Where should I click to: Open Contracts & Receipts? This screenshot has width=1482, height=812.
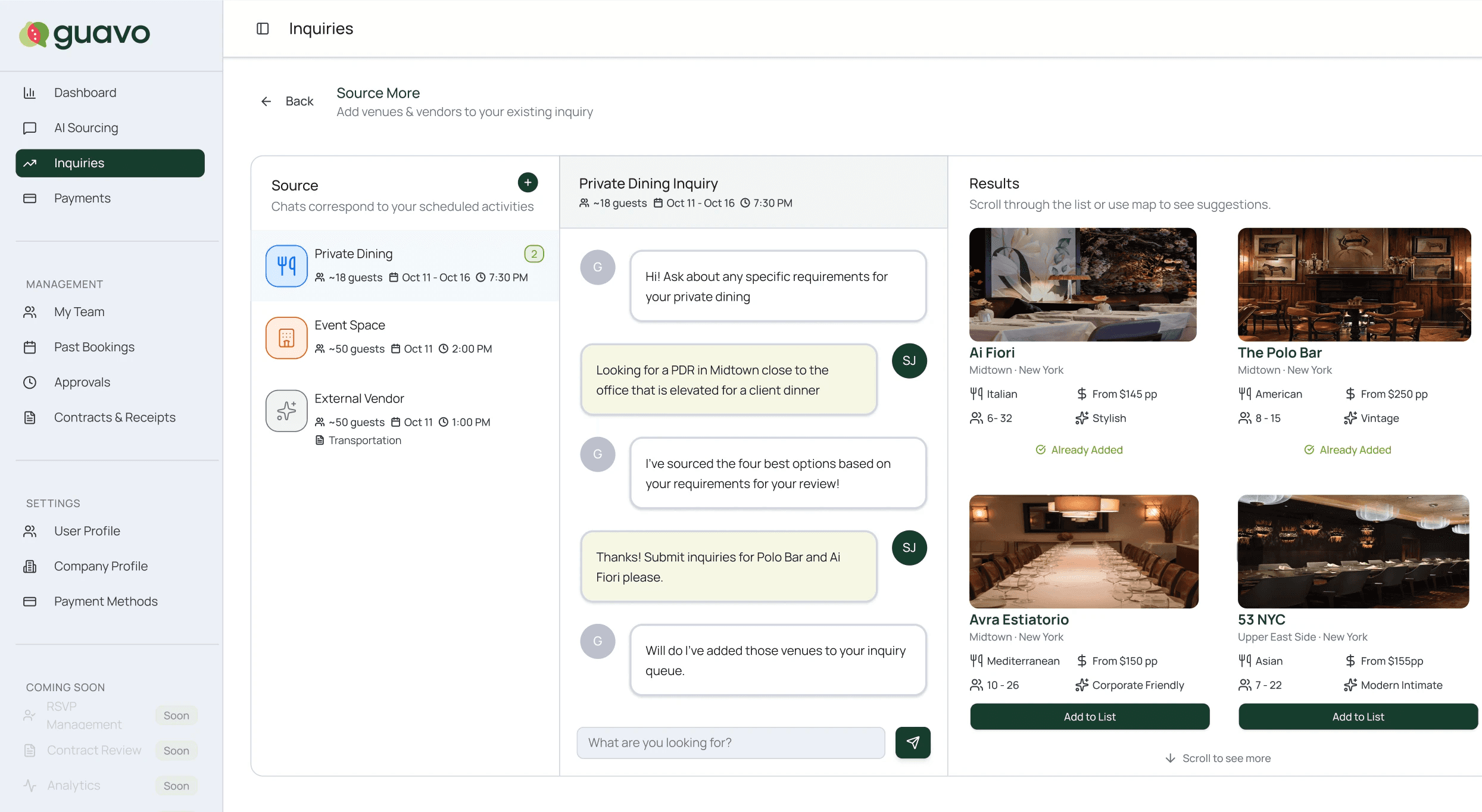point(110,417)
